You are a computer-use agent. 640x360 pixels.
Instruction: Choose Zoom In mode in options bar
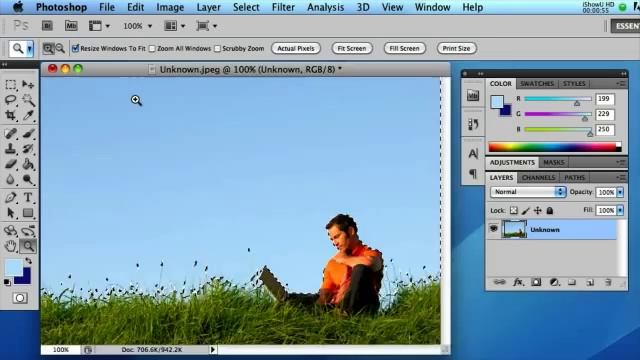click(x=48, y=49)
